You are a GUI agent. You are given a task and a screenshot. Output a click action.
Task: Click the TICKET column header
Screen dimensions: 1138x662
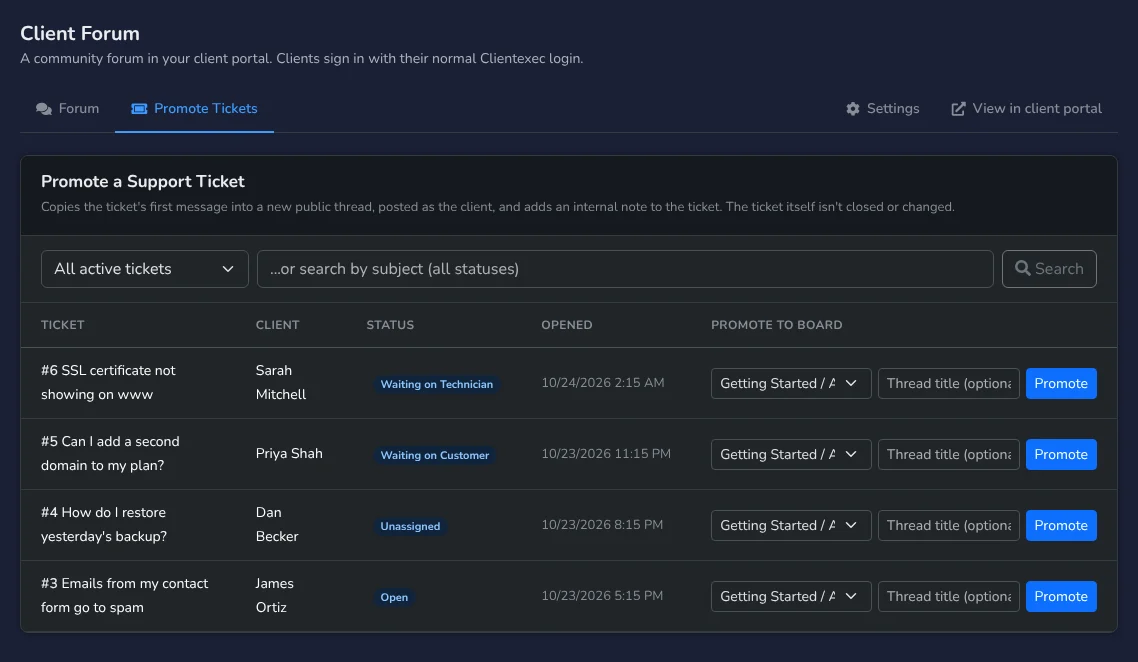[x=62, y=325]
